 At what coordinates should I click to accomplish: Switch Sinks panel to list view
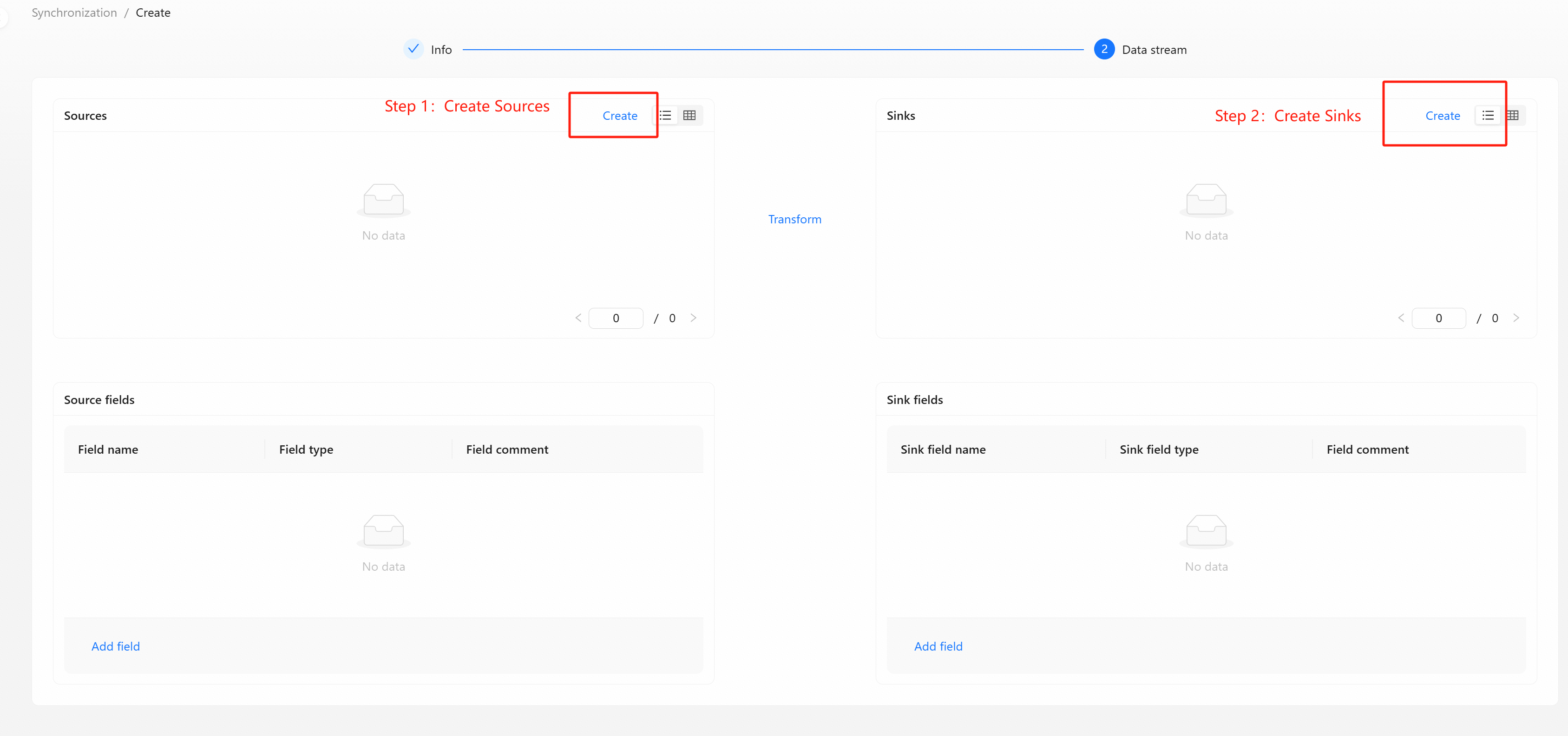1488,116
